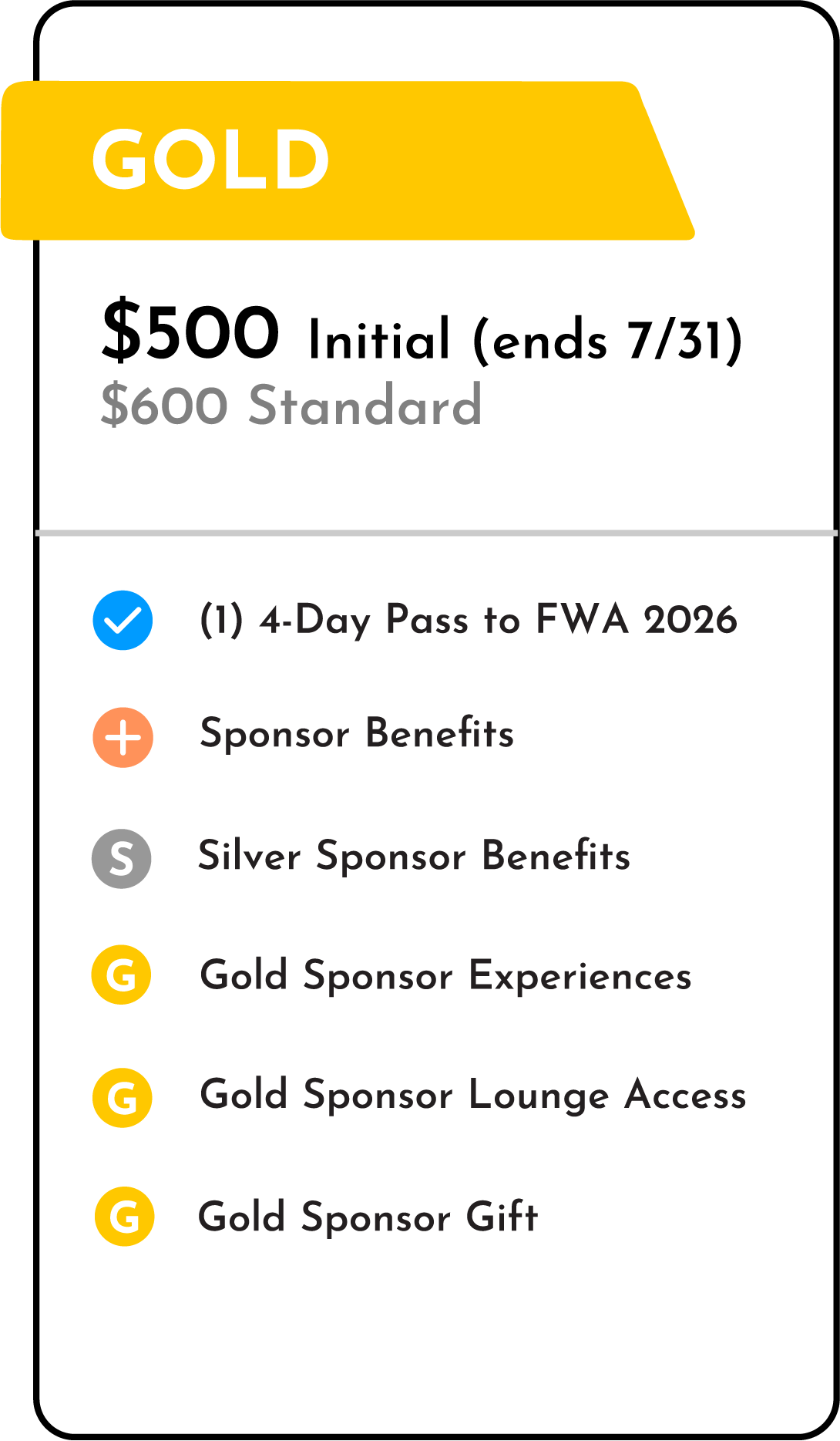Viewport: 840px width, 1441px height.
Task: Click the G icon beside Gold Sponsor Experiences
Action: tap(122, 975)
